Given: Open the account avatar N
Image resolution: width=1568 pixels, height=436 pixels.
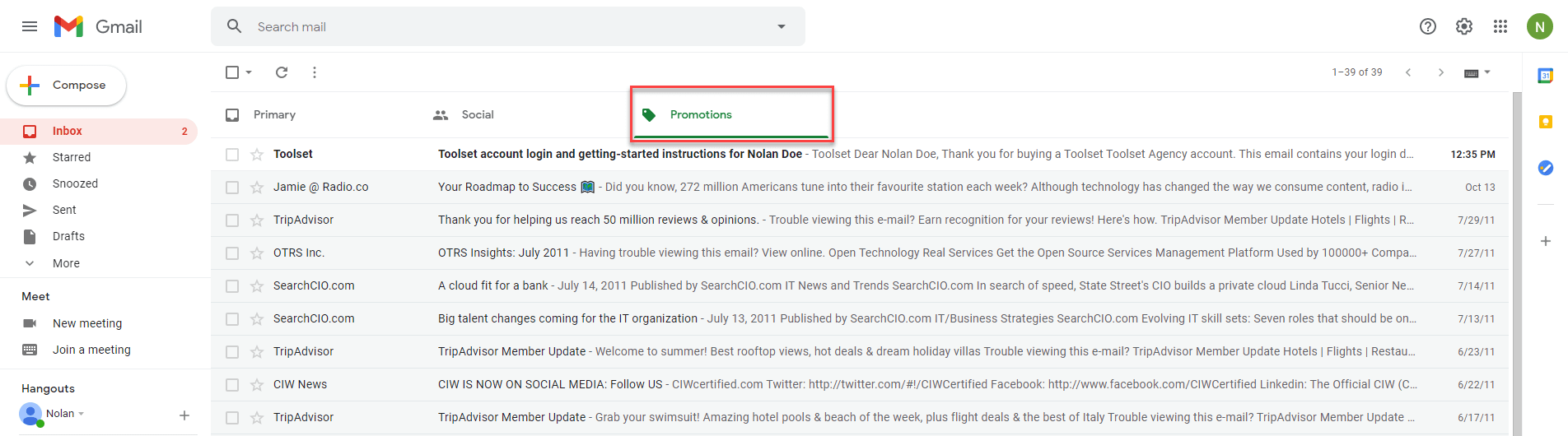Looking at the screenshot, I should 1540,26.
